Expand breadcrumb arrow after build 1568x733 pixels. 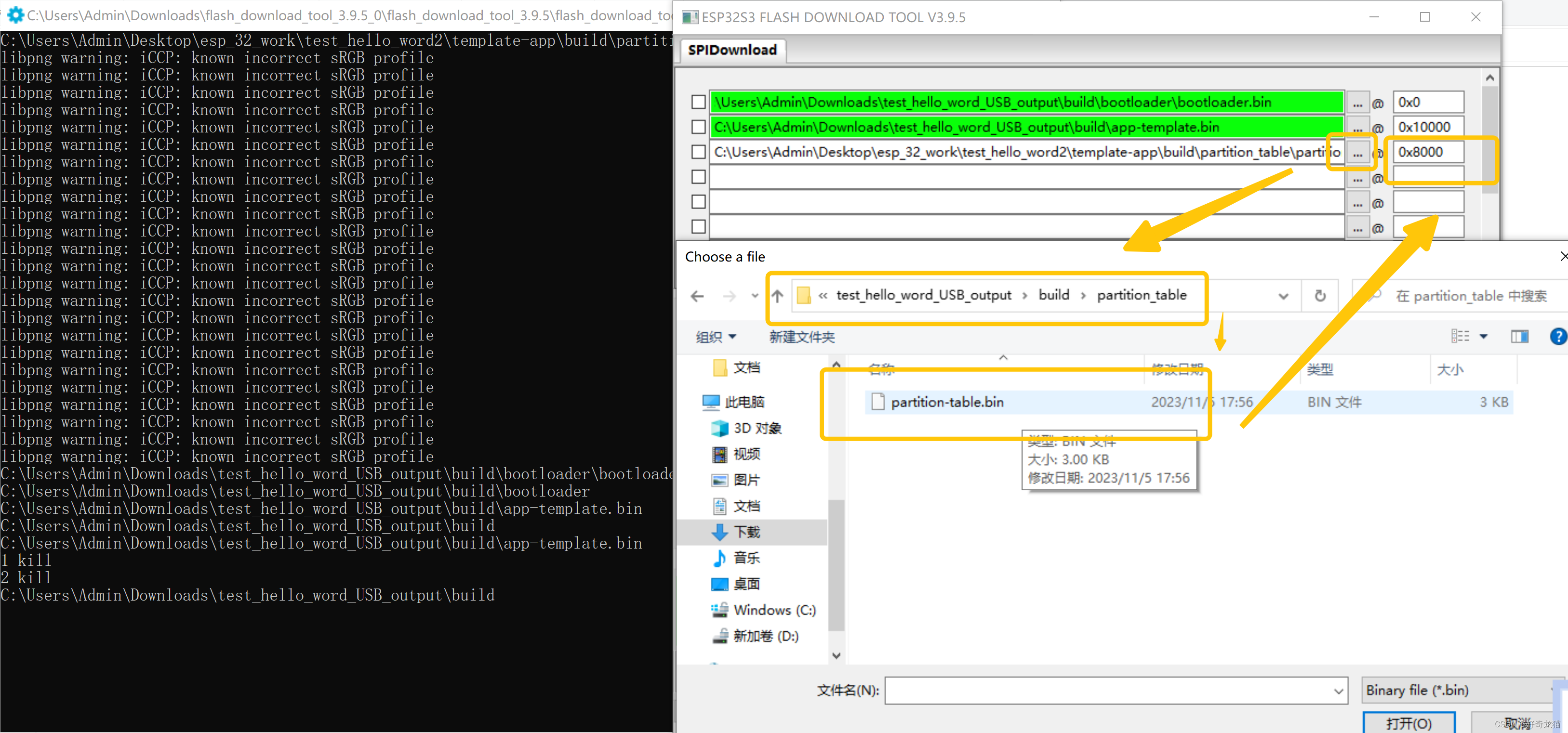[1083, 296]
